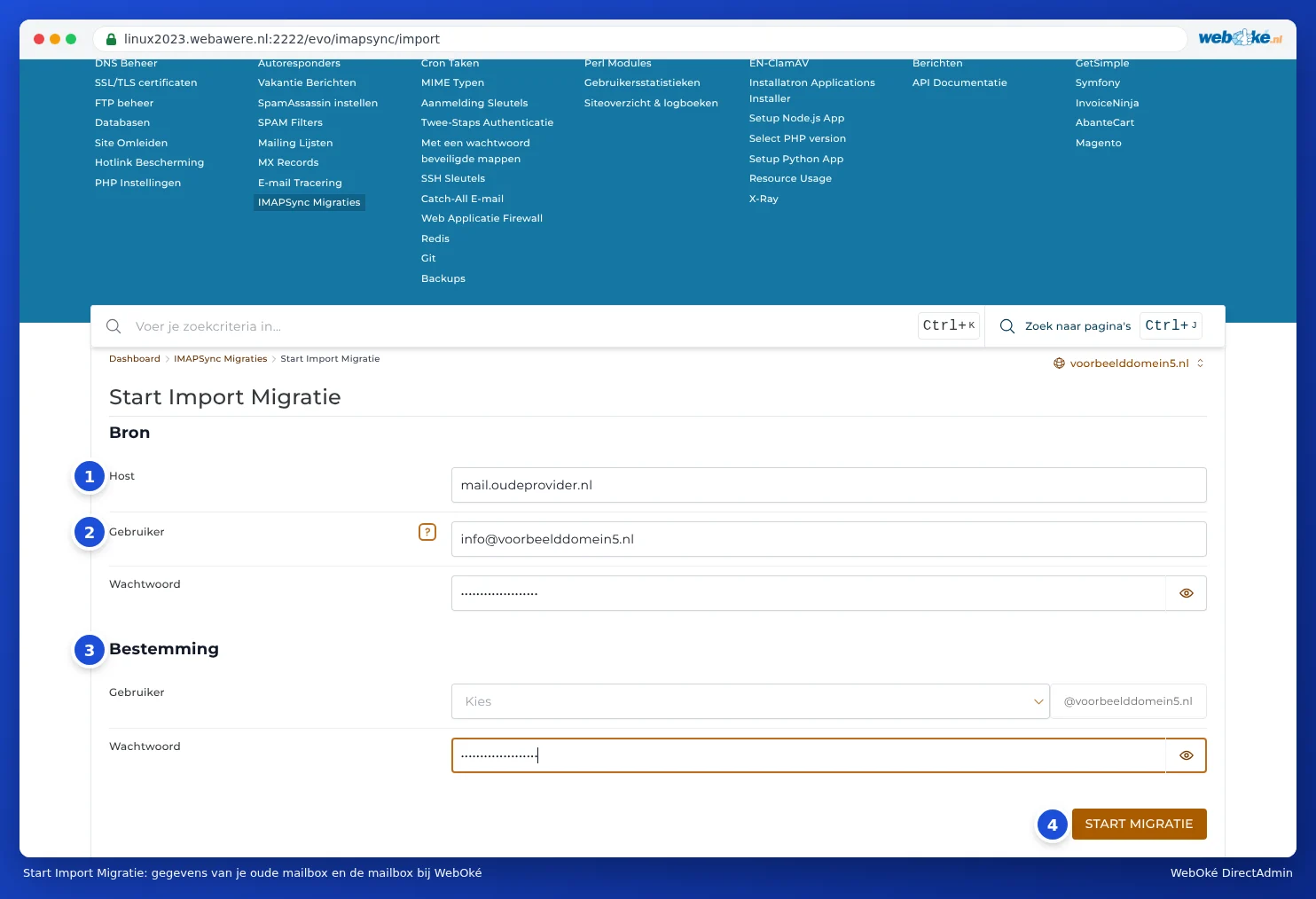
Task: Click the Bron Wachtwoord field
Action: coord(808,593)
